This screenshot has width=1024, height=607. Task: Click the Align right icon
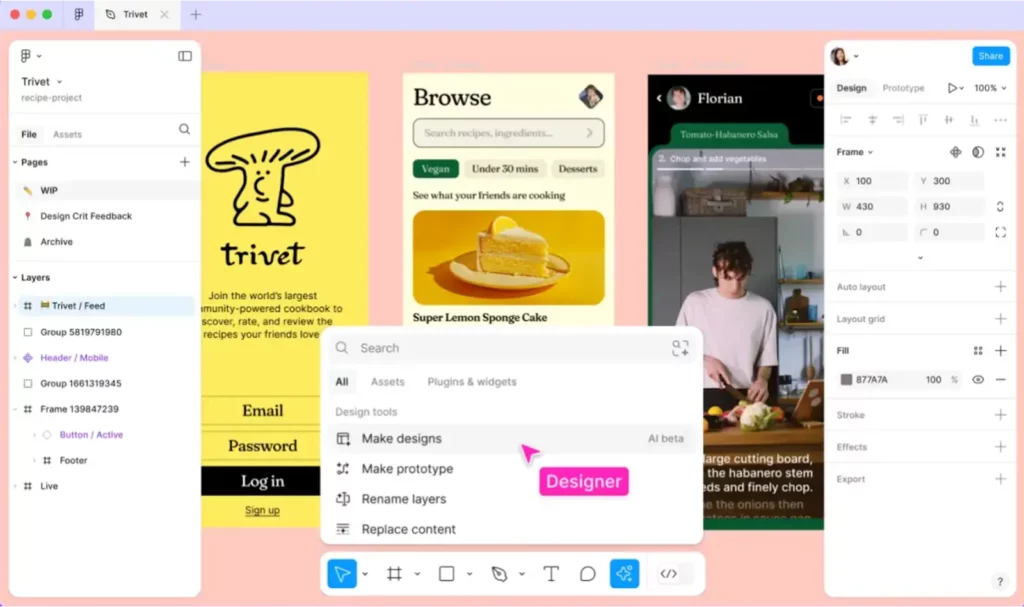898,120
